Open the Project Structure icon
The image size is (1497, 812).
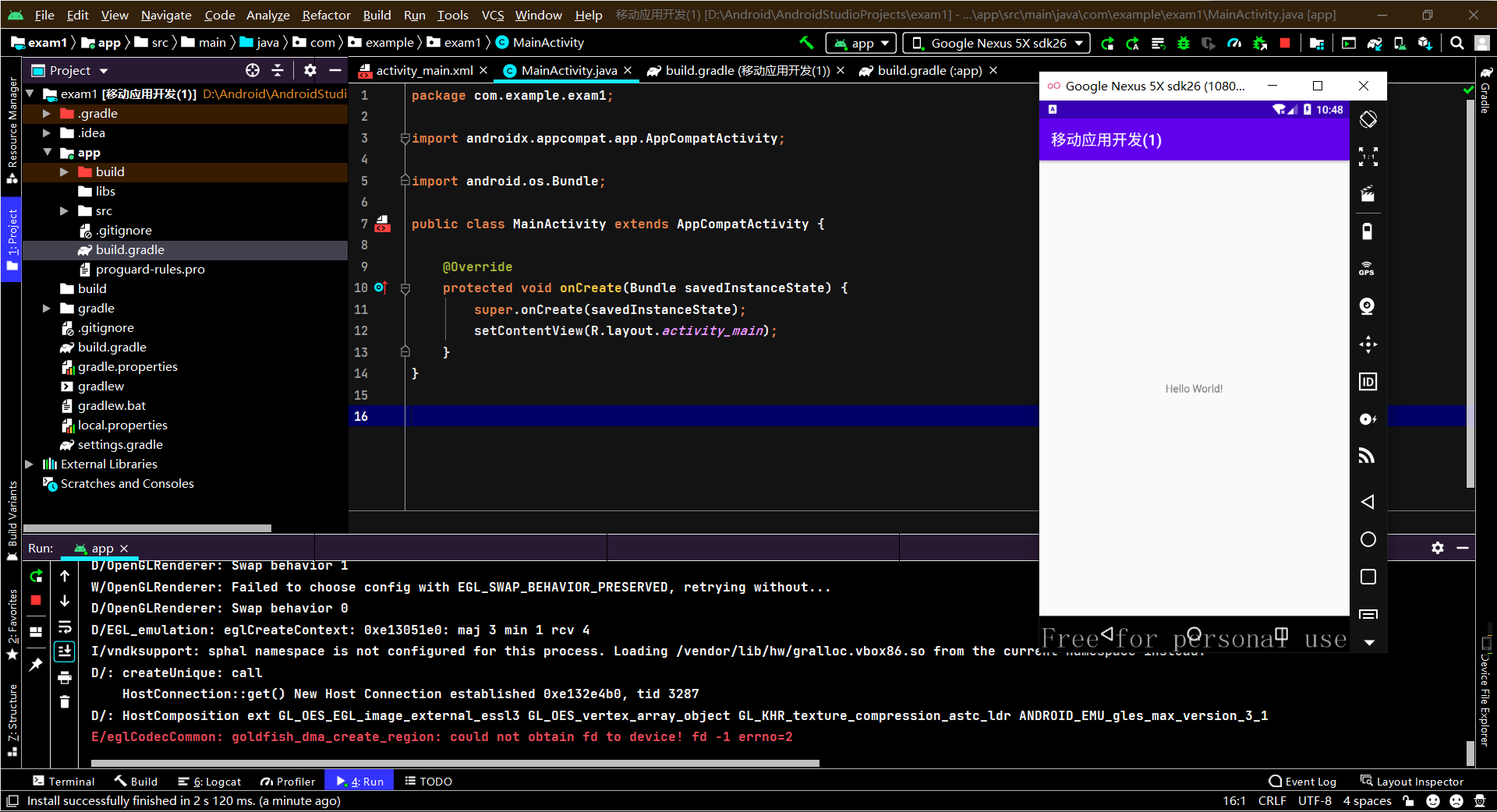[x=1317, y=43]
